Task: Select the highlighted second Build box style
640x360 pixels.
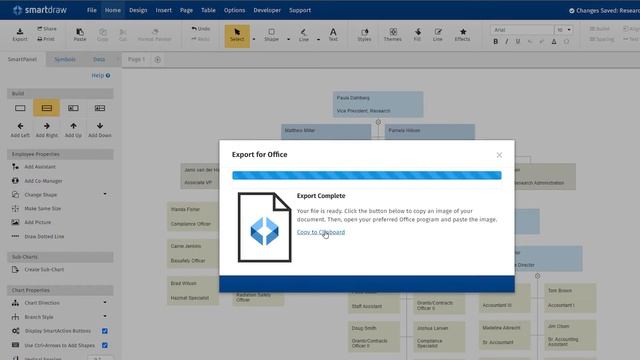Action: (47, 108)
